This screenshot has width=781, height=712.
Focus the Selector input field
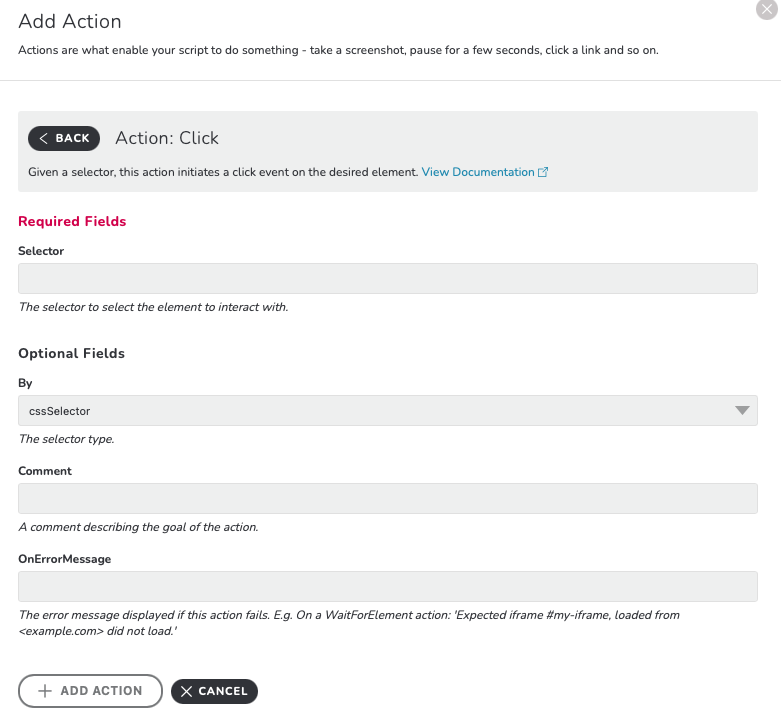point(388,279)
